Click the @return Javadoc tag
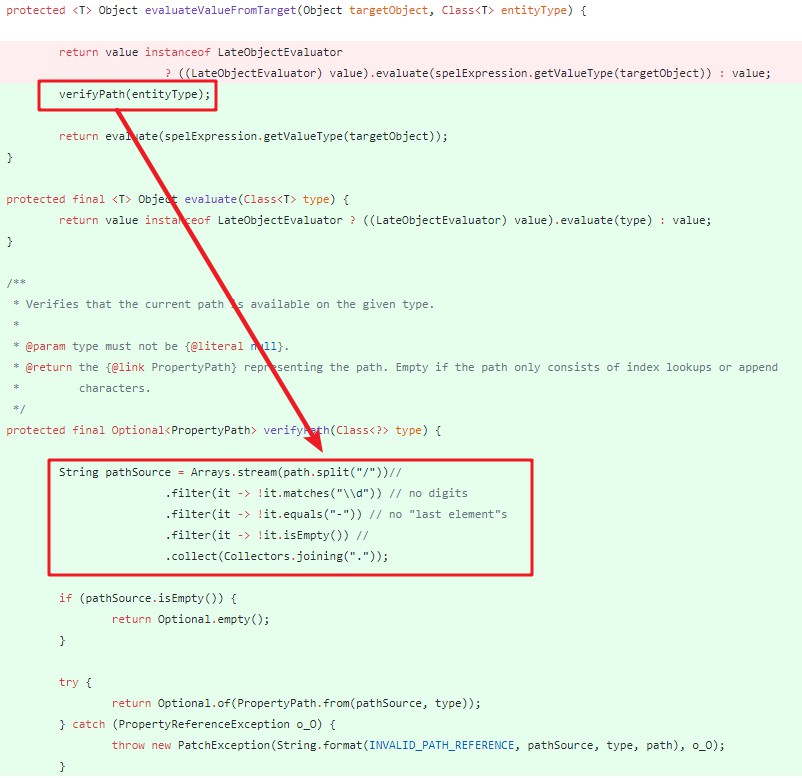 click(x=43, y=366)
